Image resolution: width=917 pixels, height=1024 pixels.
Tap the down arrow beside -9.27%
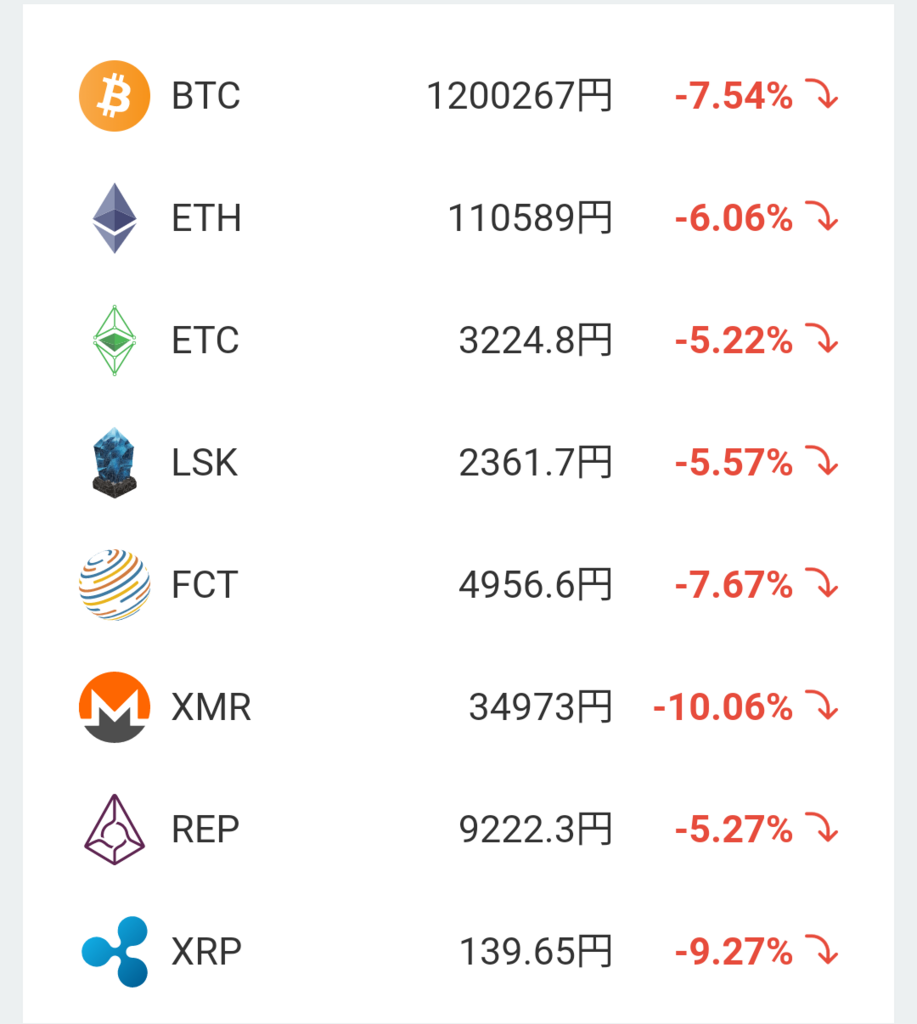click(x=822, y=950)
